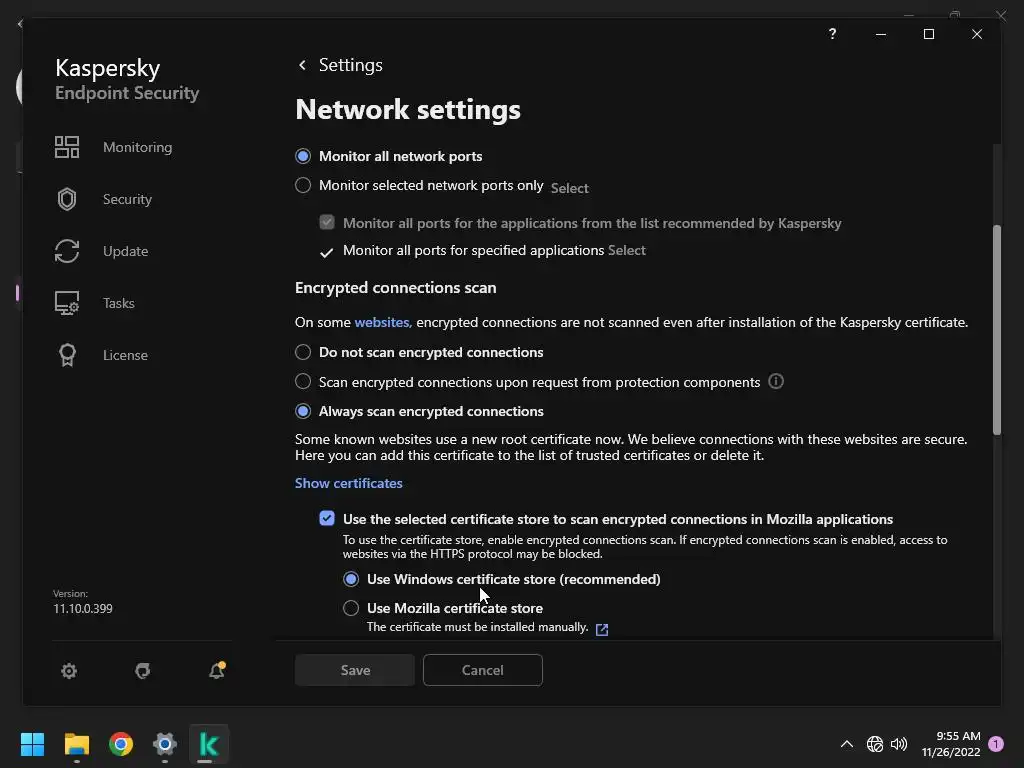The image size is (1024, 768).
Task: Click the settings page vertical scrollbar
Action: click(x=997, y=330)
